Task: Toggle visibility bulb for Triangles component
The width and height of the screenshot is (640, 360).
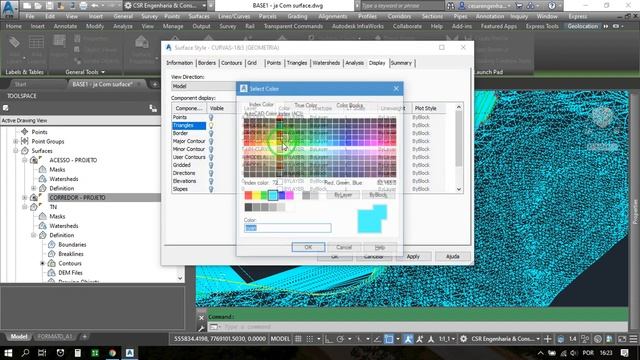Action: [211, 125]
